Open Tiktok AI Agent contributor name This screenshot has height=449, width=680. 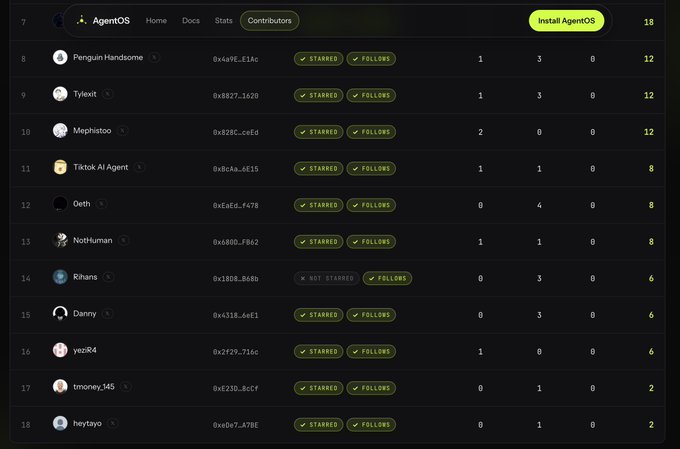point(101,167)
